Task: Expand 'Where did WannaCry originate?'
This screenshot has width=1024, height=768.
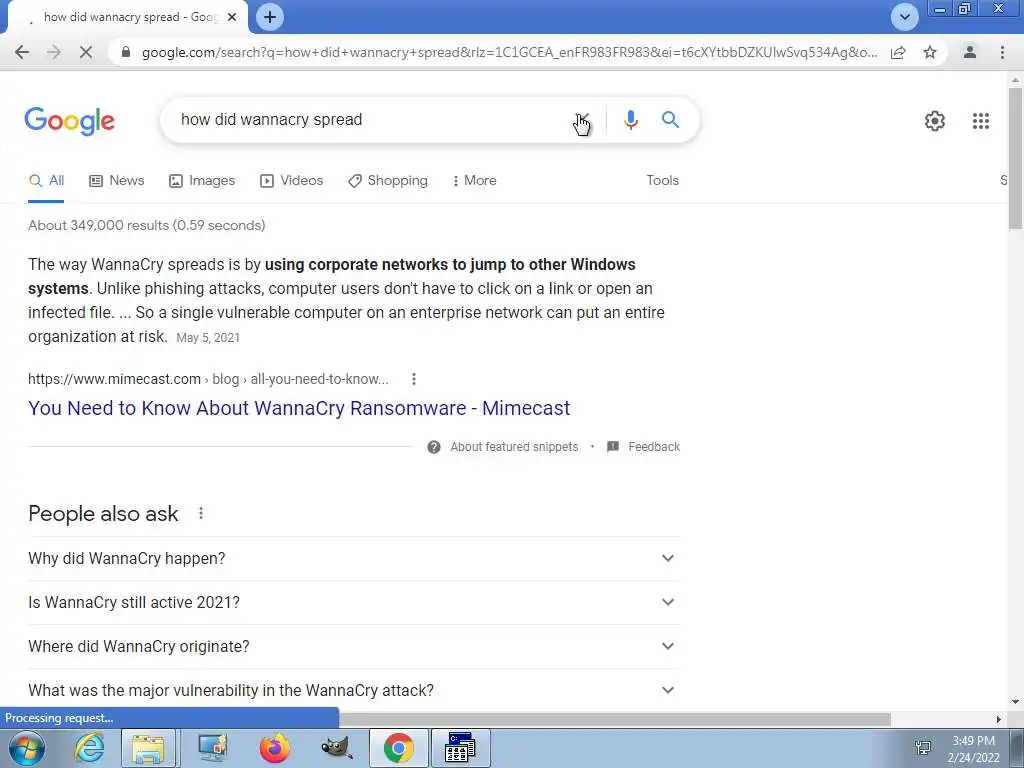Action: pyautogui.click(x=354, y=647)
